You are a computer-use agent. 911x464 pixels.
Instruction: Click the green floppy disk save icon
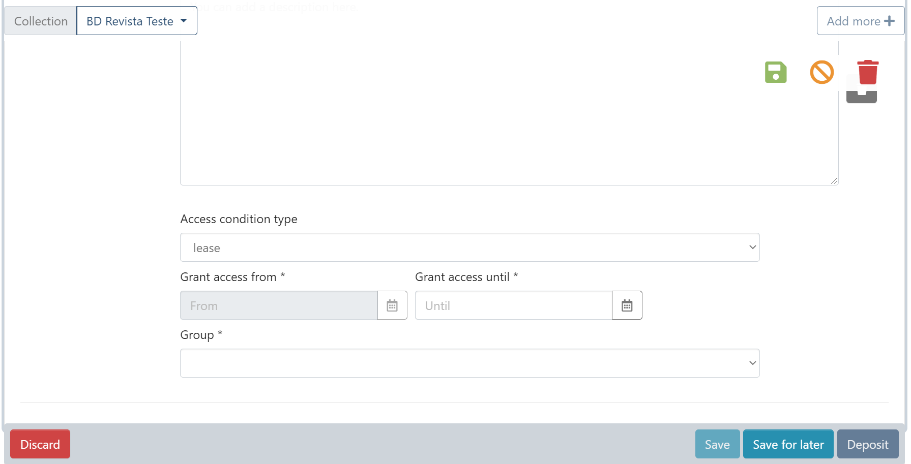[x=776, y=72]
